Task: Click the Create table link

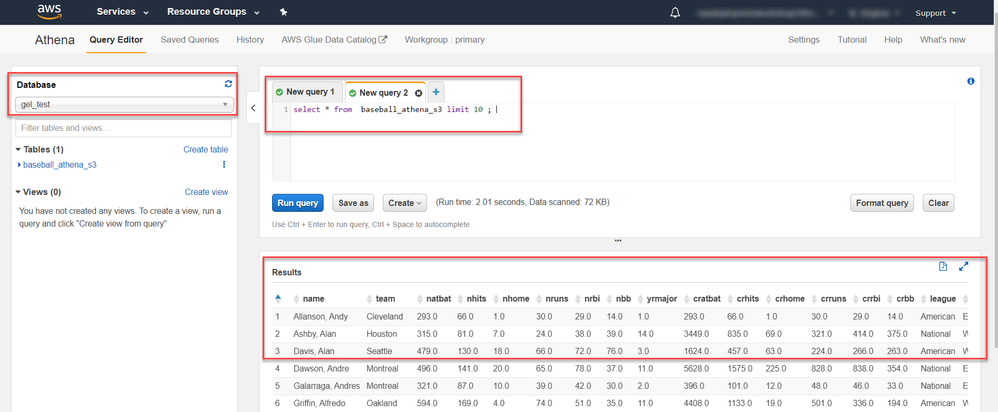Action: point(205,150)
